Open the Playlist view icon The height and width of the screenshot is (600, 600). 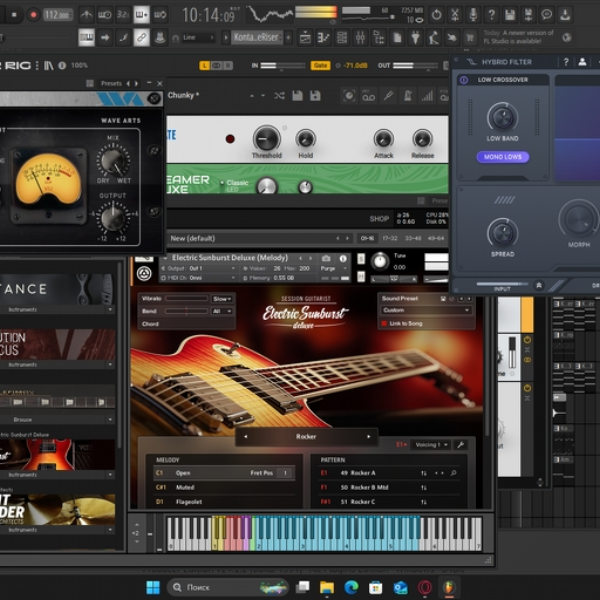(305, 38)
